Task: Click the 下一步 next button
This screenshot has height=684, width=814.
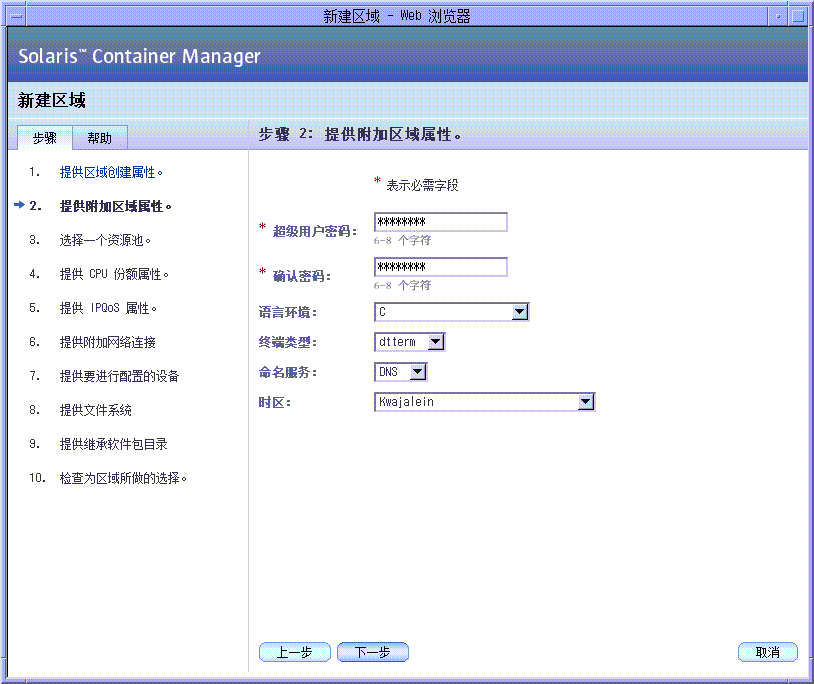Action: tap(373, 652)
